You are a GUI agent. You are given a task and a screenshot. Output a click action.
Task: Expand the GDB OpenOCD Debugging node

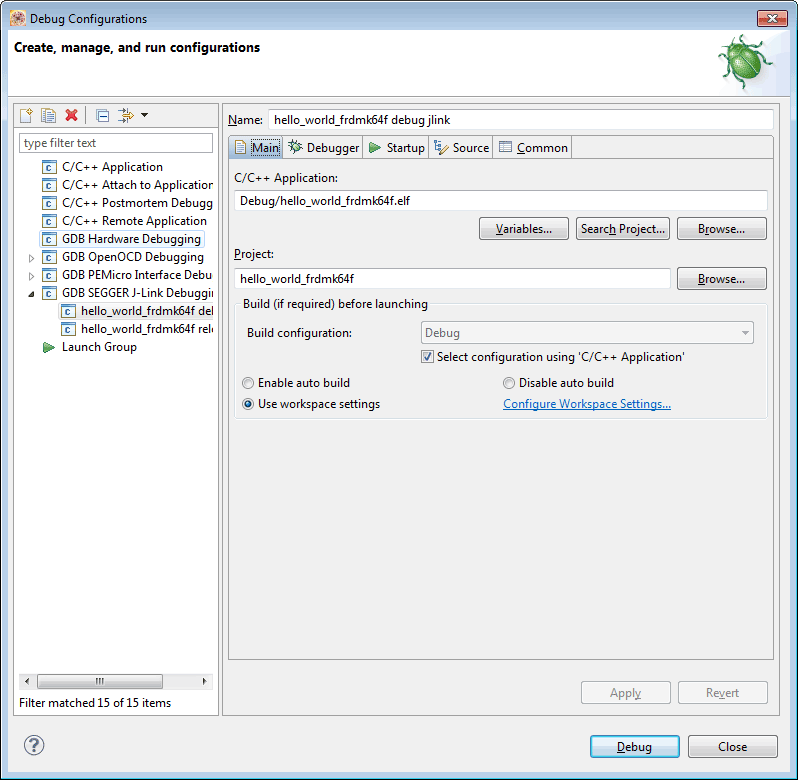pyautogui.click(x=31, y=258)
